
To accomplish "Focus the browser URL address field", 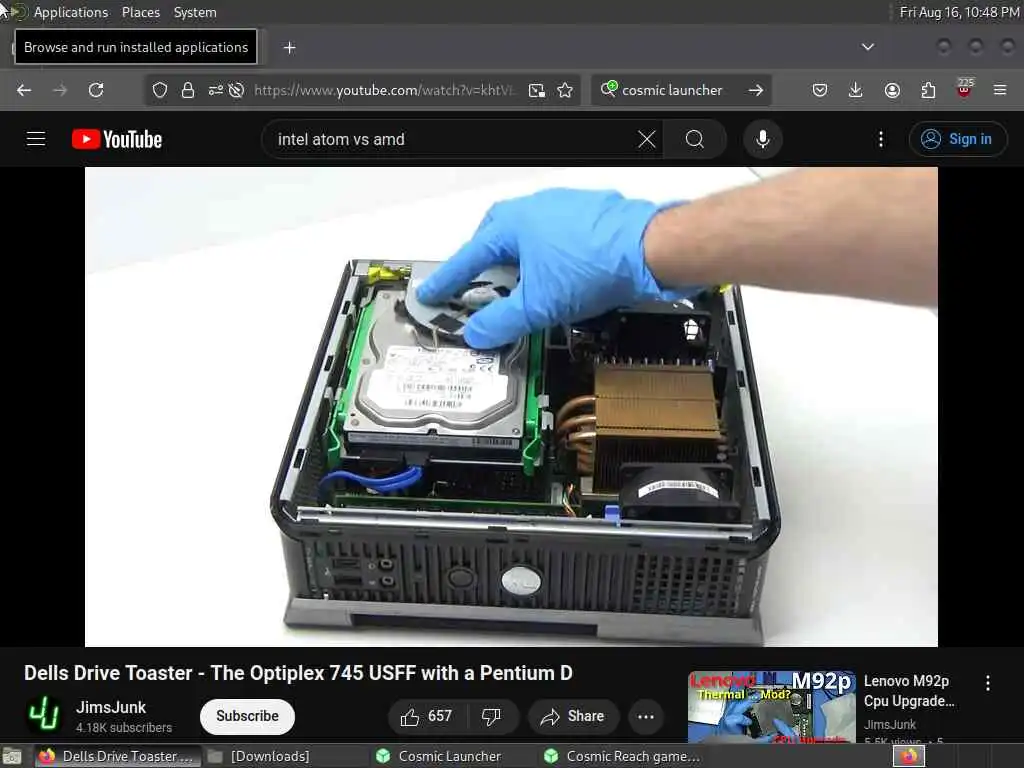I will point(385,90).
